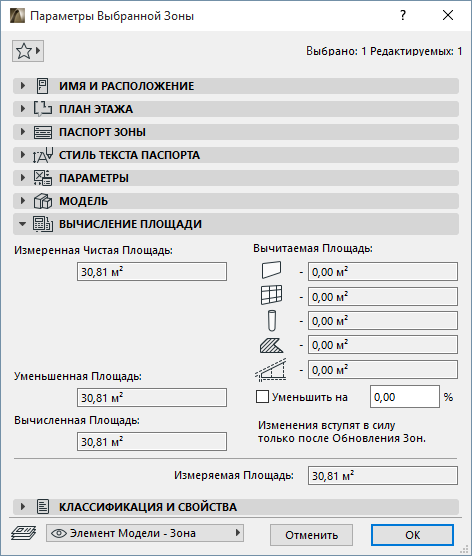472x556 pixels.
Task: Click the column subtracted area field
Action: [x=383, y=321]
